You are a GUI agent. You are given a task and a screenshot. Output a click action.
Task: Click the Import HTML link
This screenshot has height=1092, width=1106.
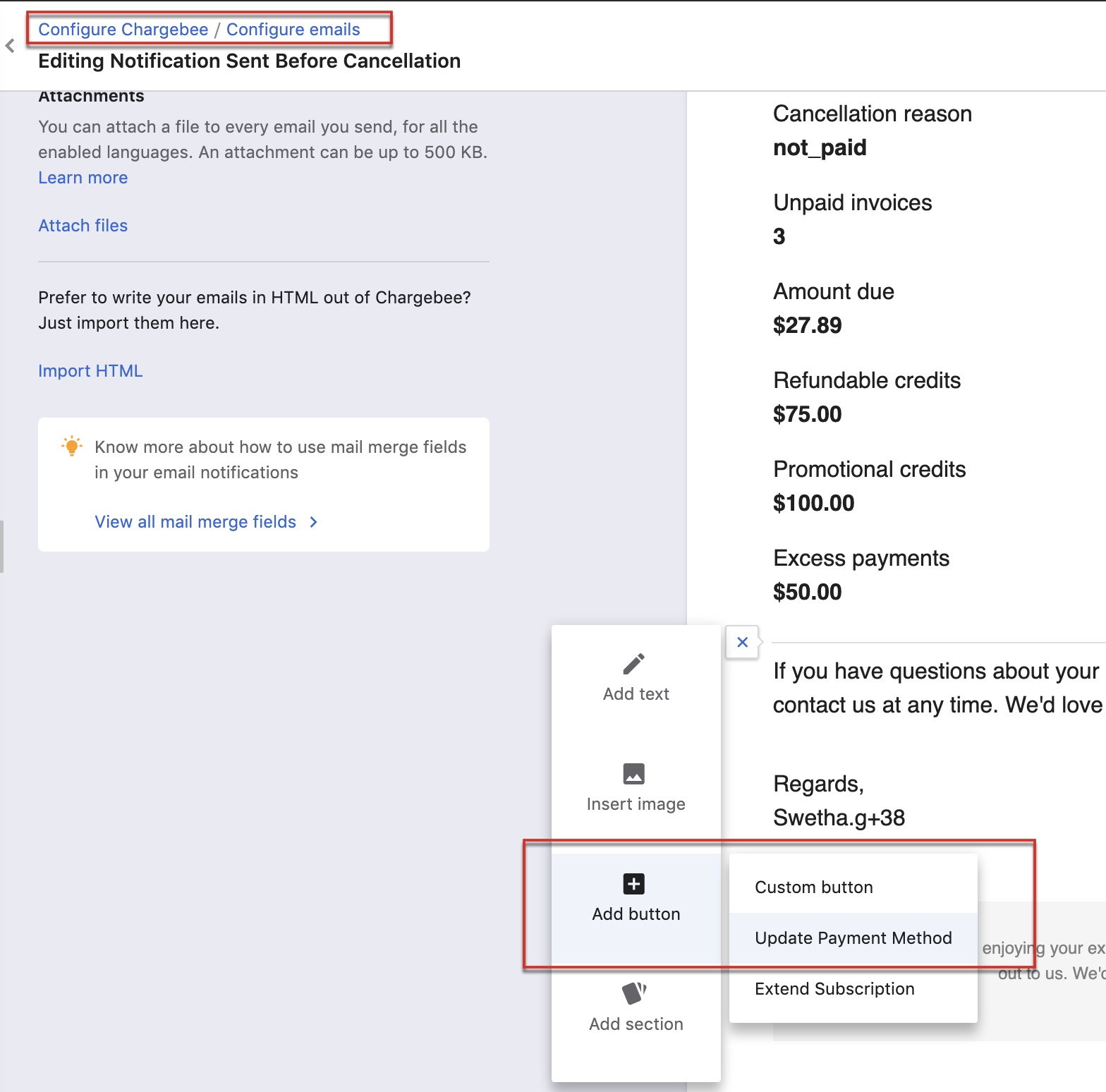pyautogui.click(x=90, y=371)
